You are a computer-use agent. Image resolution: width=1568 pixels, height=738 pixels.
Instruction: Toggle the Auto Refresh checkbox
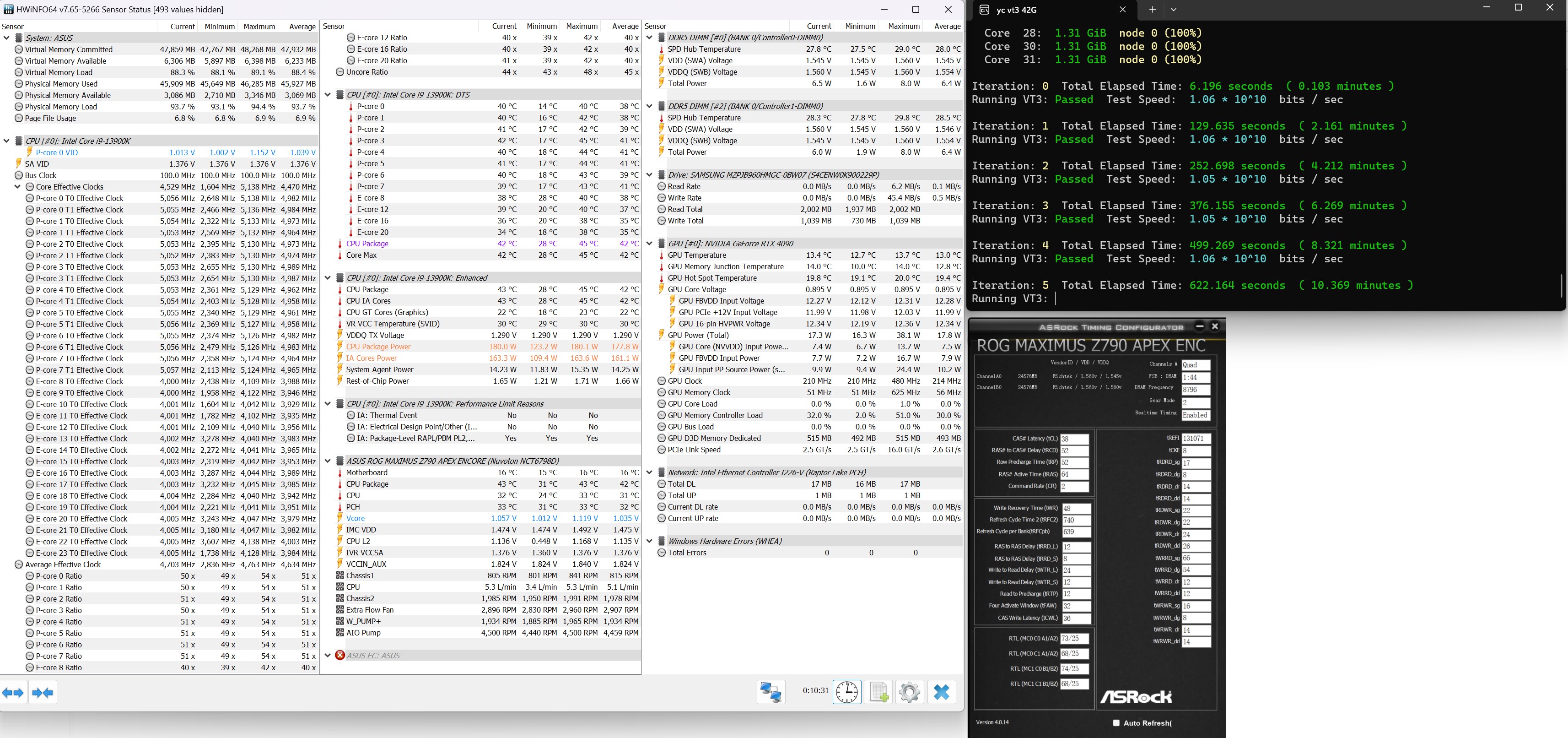coord(1116,723)
